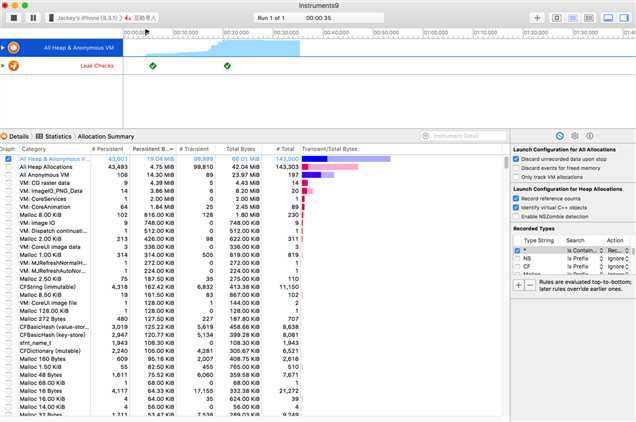Check the CF recorded type rule

(517, 267)
